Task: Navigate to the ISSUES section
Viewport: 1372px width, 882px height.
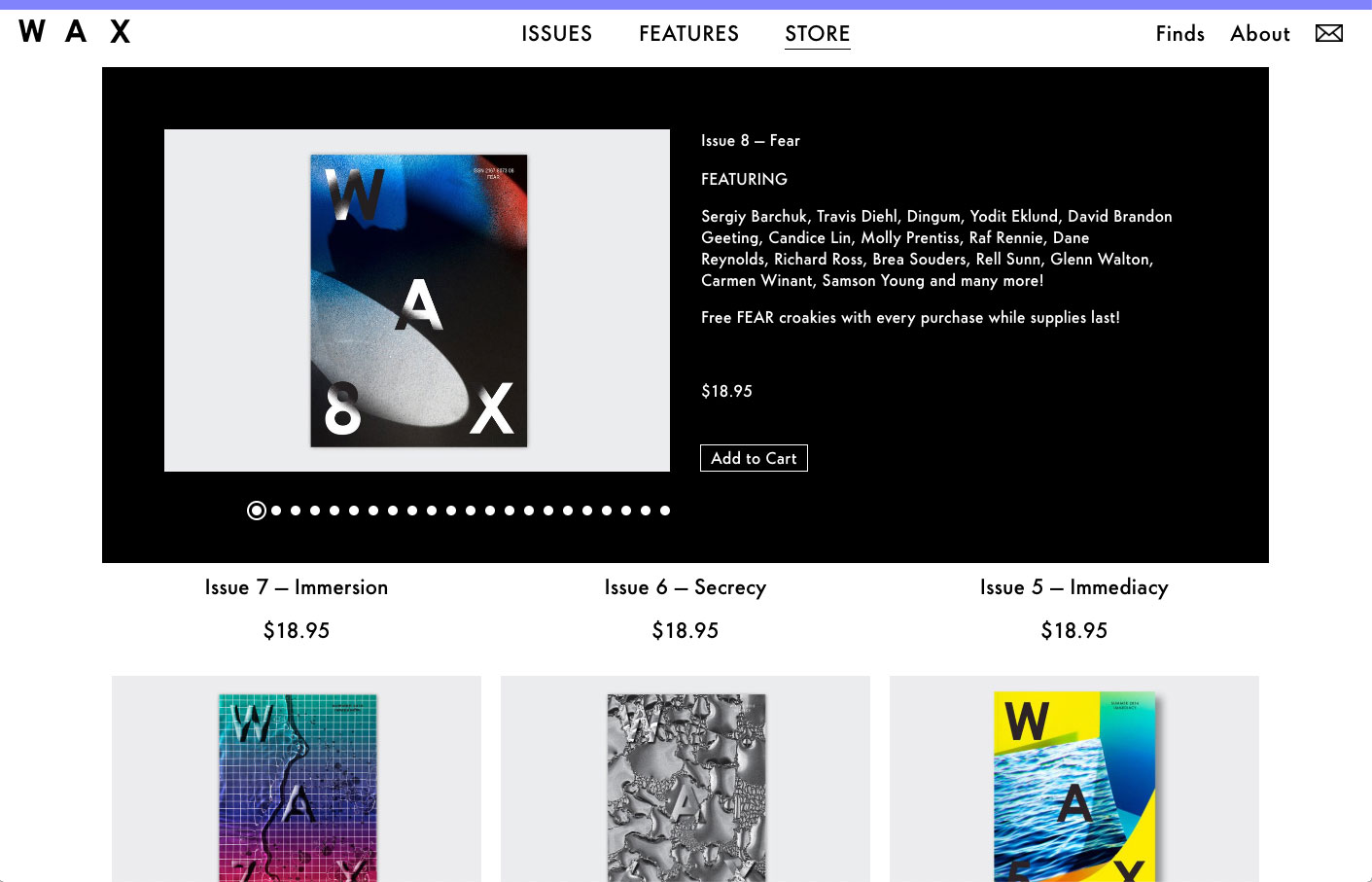Action: pos(556,33)
